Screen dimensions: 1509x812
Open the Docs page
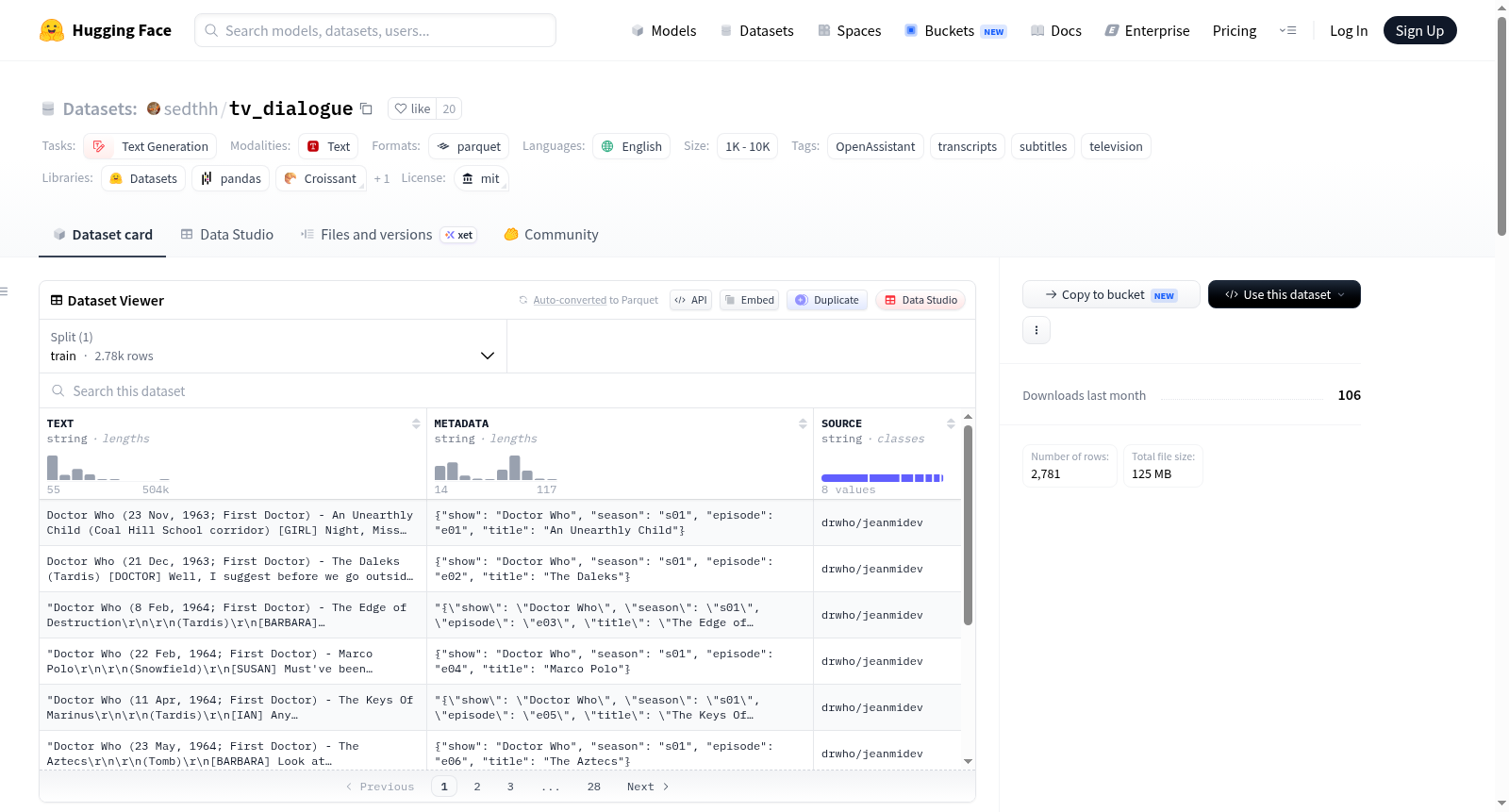click(1055, 30)
